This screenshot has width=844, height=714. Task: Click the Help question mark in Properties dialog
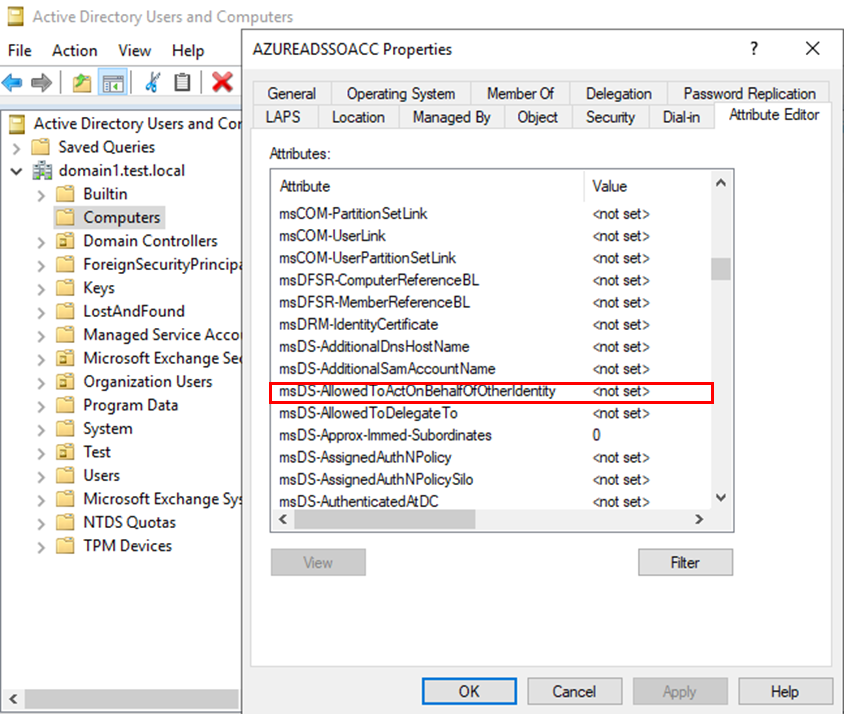[754, 49]
